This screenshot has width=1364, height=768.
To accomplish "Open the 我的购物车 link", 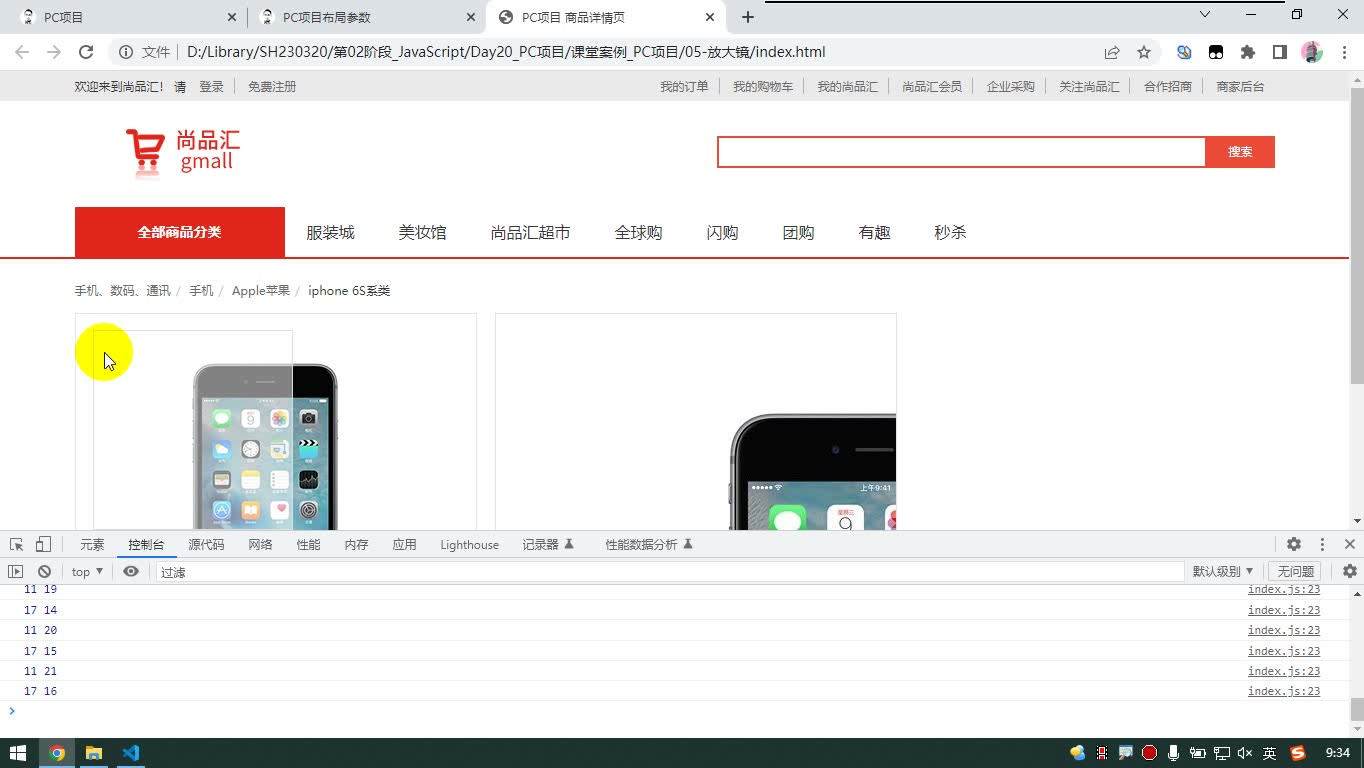I will 763,86.
